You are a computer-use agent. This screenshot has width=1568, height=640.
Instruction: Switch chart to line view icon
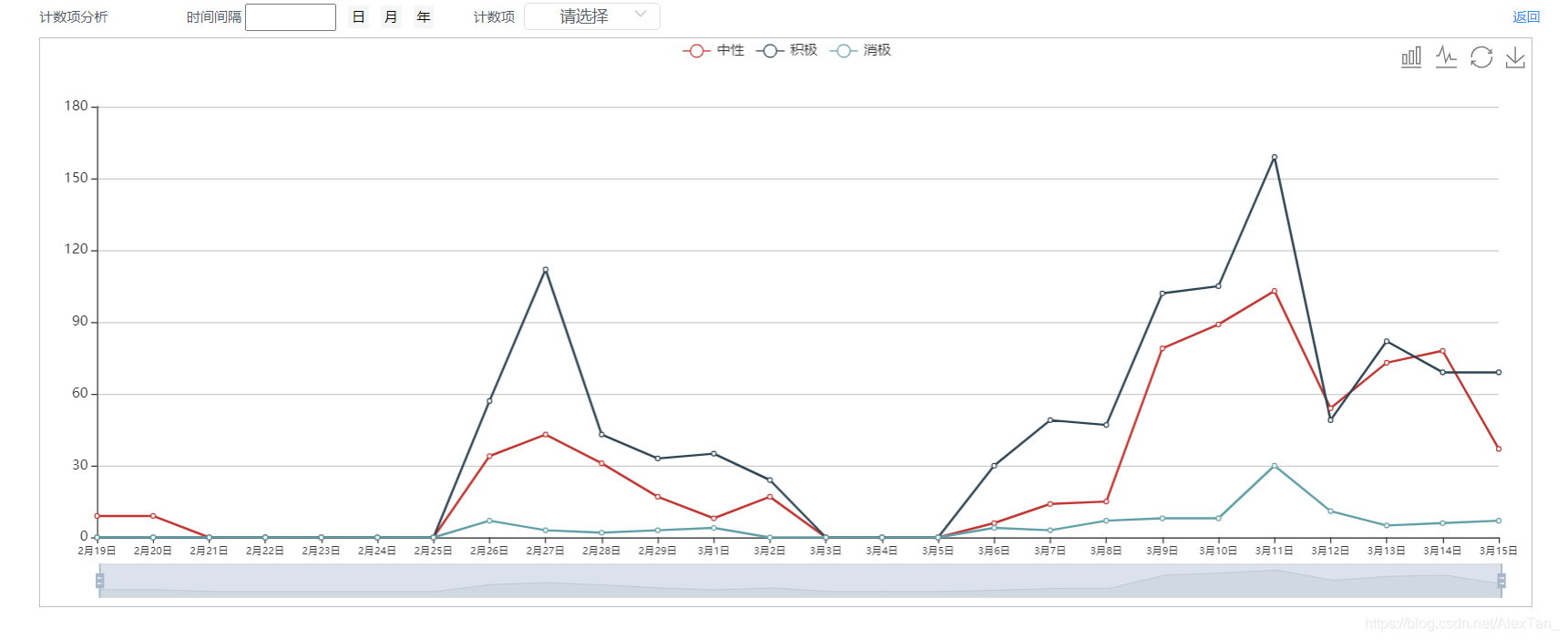[x=1446, y=57]
